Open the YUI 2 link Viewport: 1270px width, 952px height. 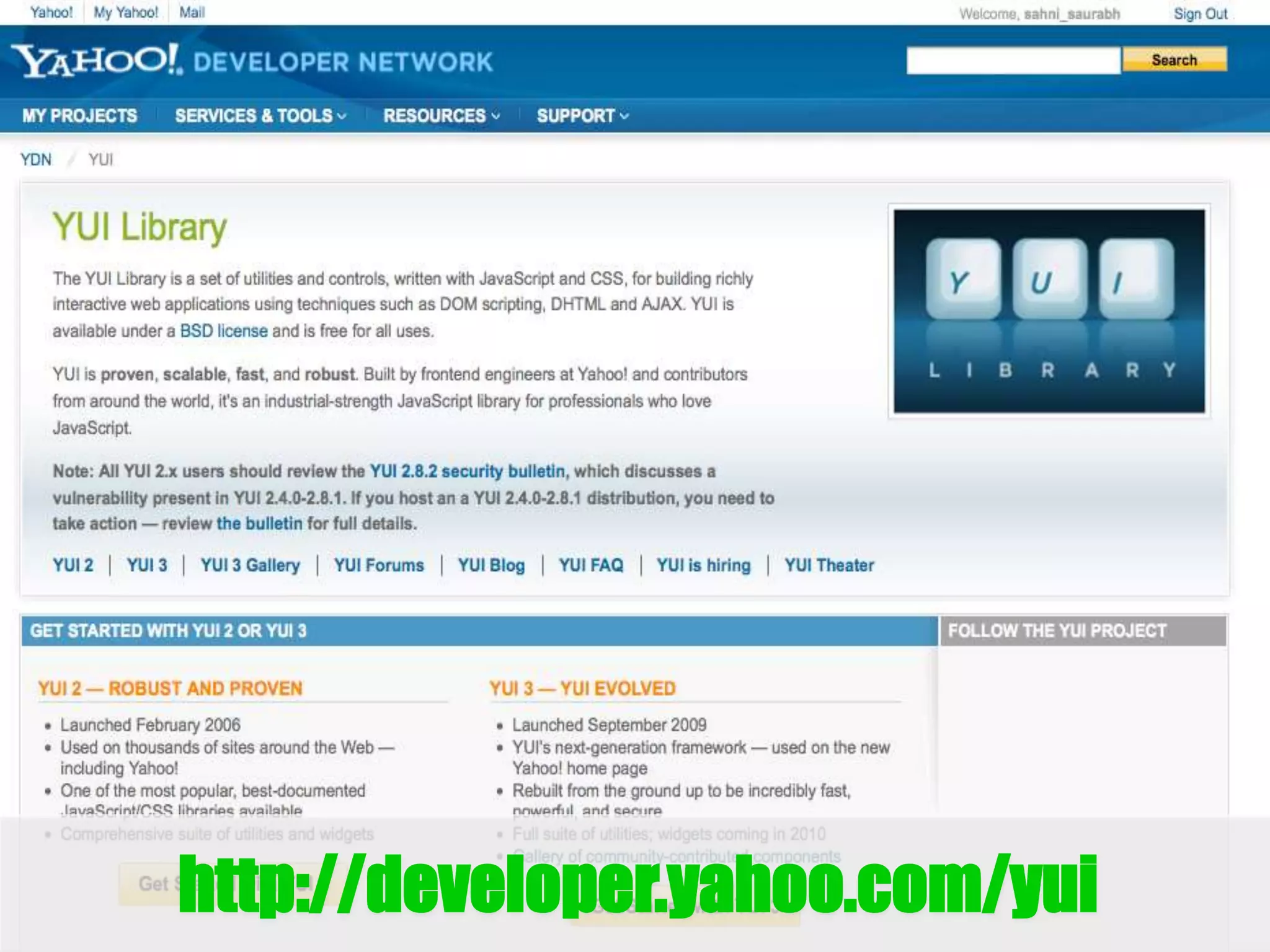point(73,565)
